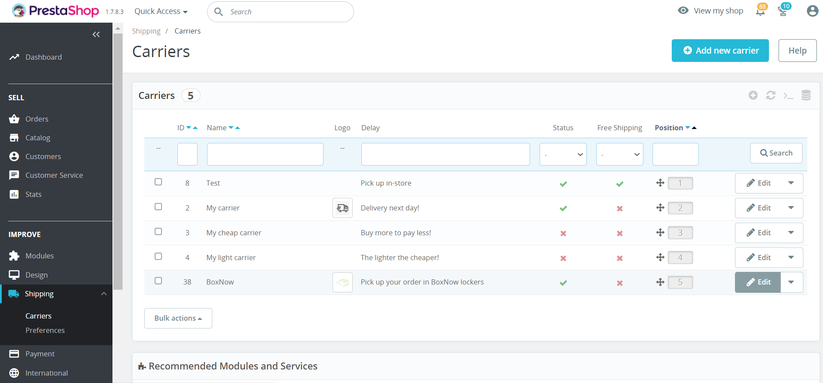Enable status for My light carrier
823x383 pixels.
click(x=563, y=258)
